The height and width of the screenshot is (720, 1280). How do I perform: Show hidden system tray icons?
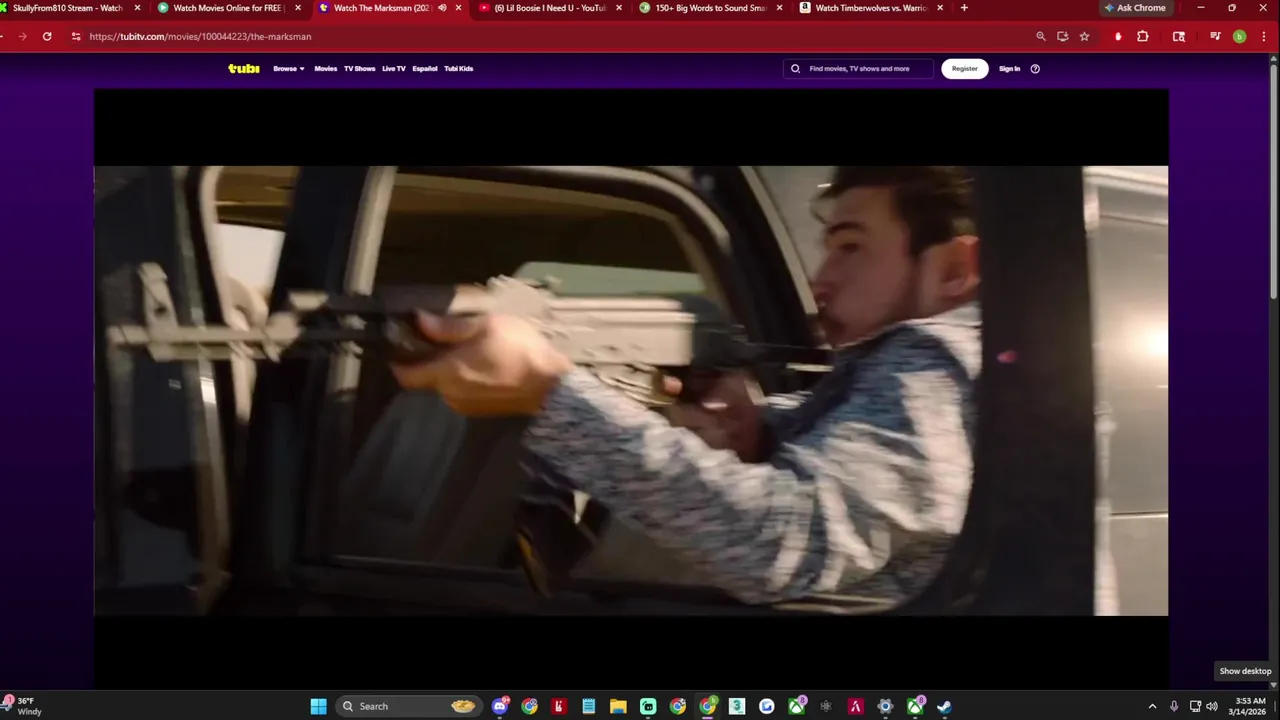pos(1152,706)
